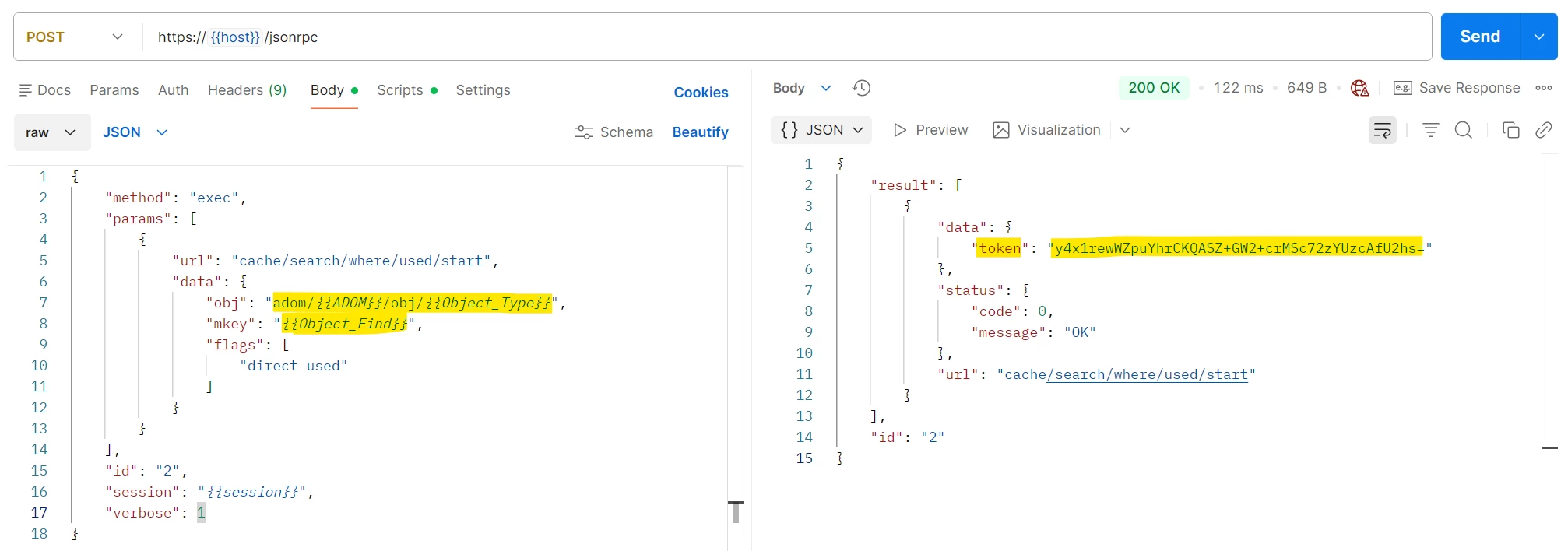Expand the Send button arrow options
This screenshot has height=551, width=1568.
coord(1539,37)
